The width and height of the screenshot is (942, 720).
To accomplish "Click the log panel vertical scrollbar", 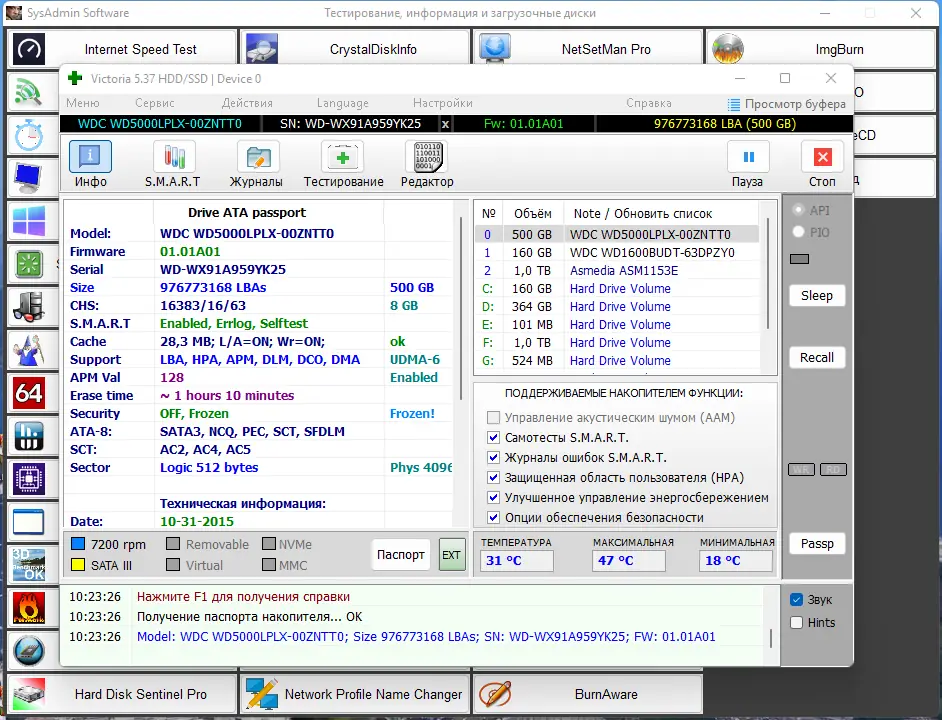I will [x=771, y=638].
